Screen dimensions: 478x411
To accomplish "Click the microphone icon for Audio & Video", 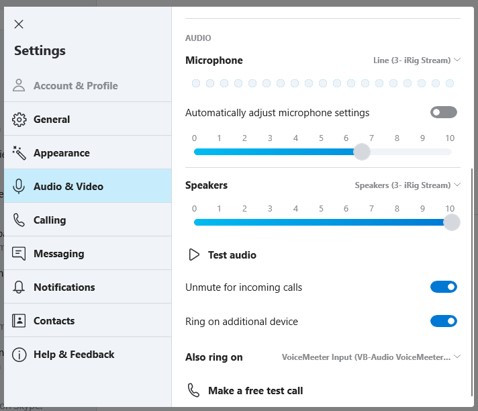I will (x=19, y=186).
